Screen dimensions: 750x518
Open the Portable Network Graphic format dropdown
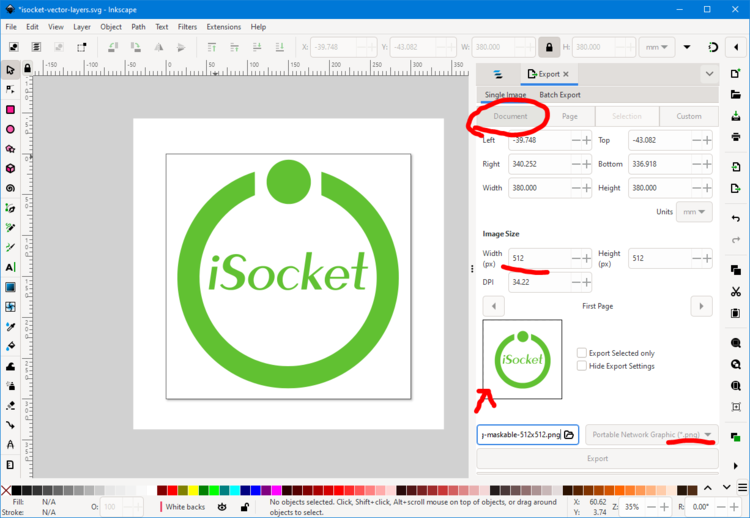click(651, 435)
